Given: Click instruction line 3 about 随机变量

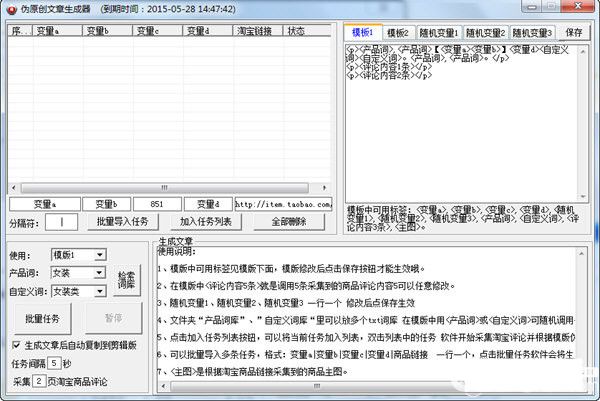Looking at the screenshot, I should 286,303.
